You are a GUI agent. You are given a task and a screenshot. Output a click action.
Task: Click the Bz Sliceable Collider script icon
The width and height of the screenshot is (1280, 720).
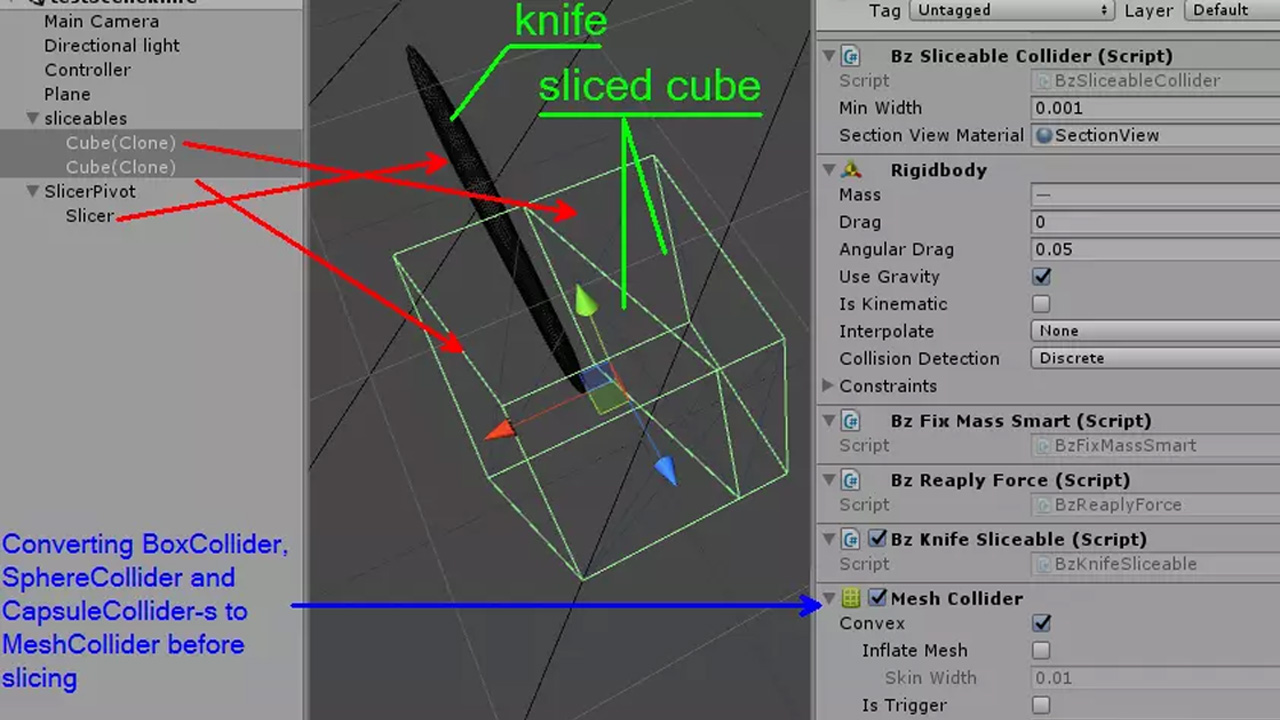click(851, 57)
